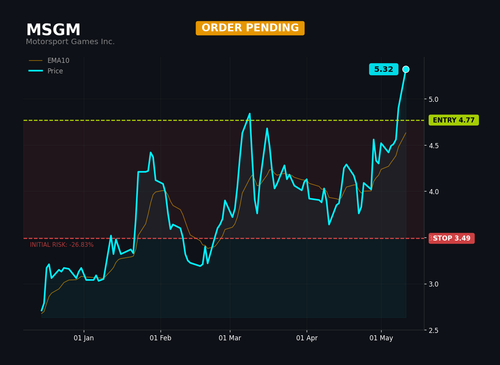Click the ENTRY 4.77 green label
The image size is (500, 365).
[x=454, y=120]
